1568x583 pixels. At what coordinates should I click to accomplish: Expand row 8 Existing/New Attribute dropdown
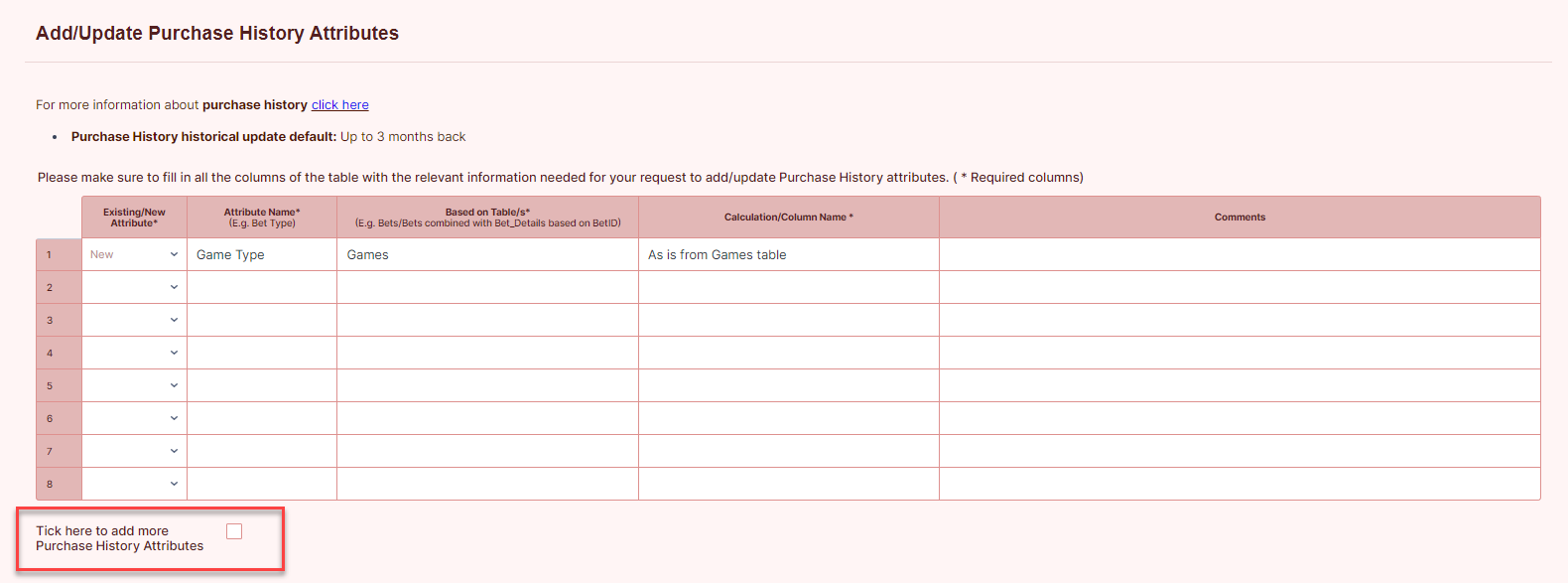134,484
